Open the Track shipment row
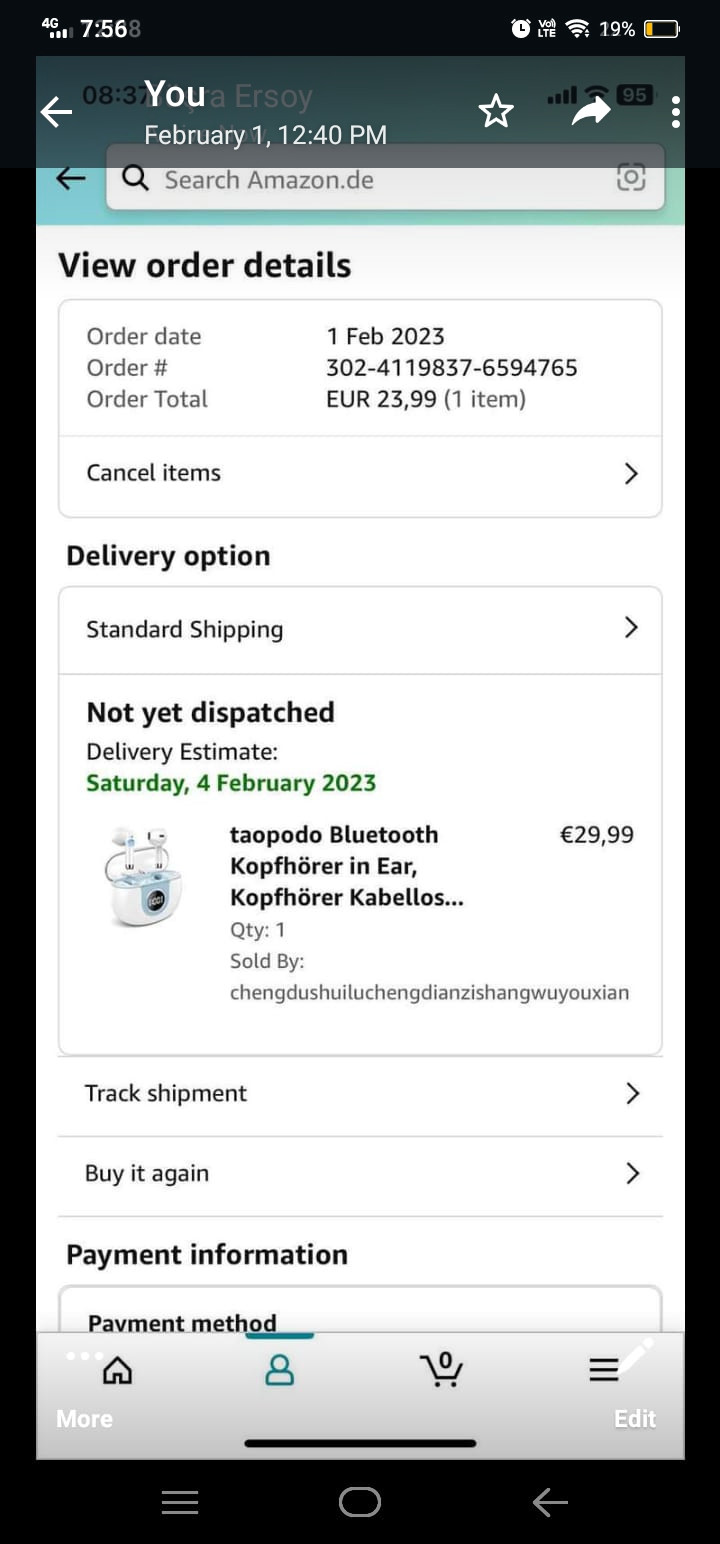 360,1094
